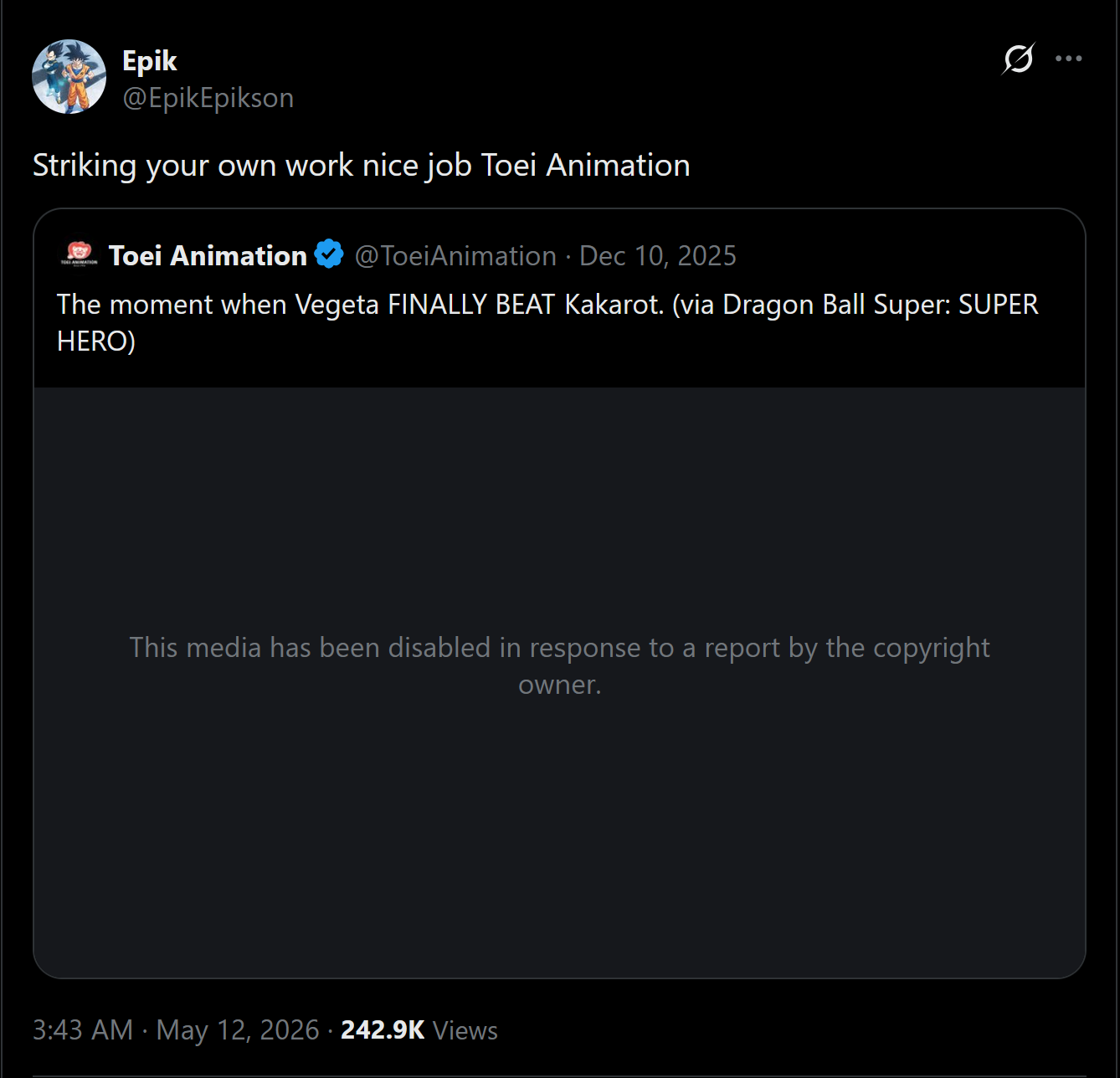Screen dimensions: 1120x1078
Task: Open the Toei Animation account name
Action: 208,255
